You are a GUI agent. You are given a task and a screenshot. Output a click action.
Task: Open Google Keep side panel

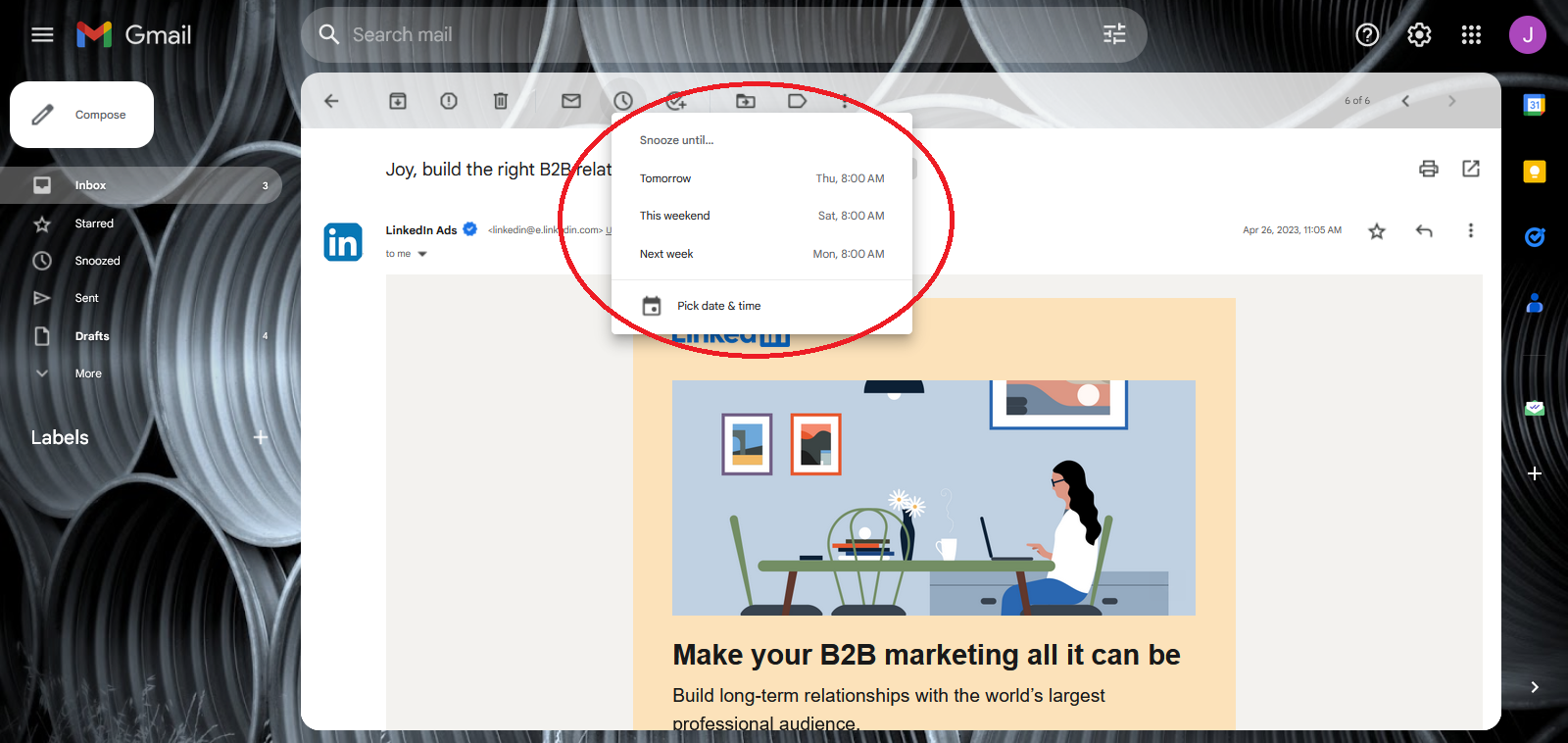click(1535, 172)
